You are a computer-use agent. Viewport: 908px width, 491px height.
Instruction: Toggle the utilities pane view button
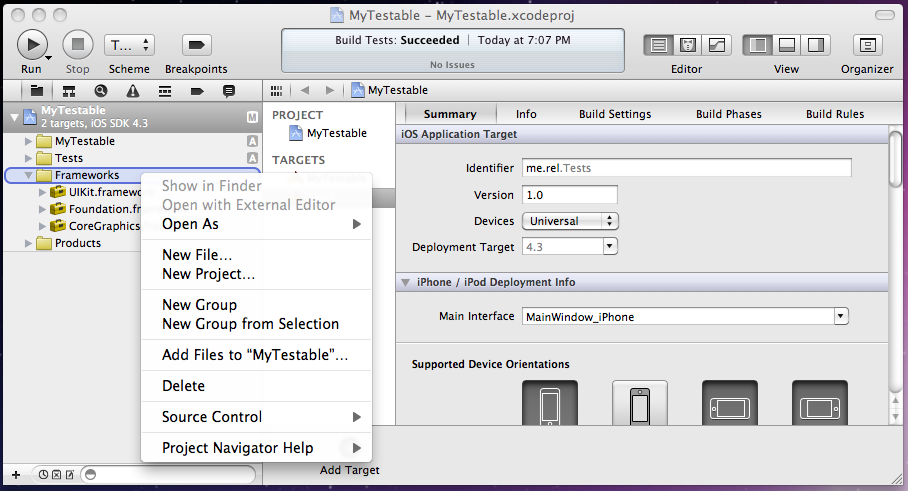pyautogui.click(x=816, y=45)
